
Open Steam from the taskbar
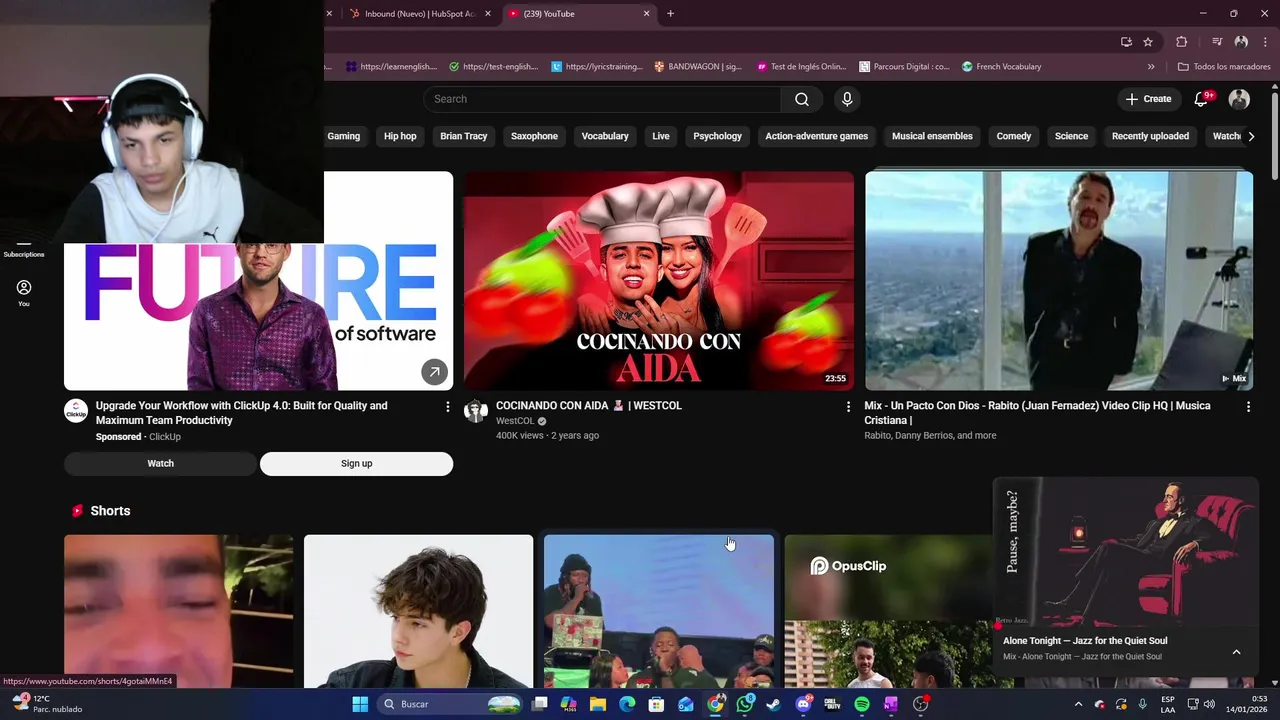pyautogui.click(x=774, y=704)
